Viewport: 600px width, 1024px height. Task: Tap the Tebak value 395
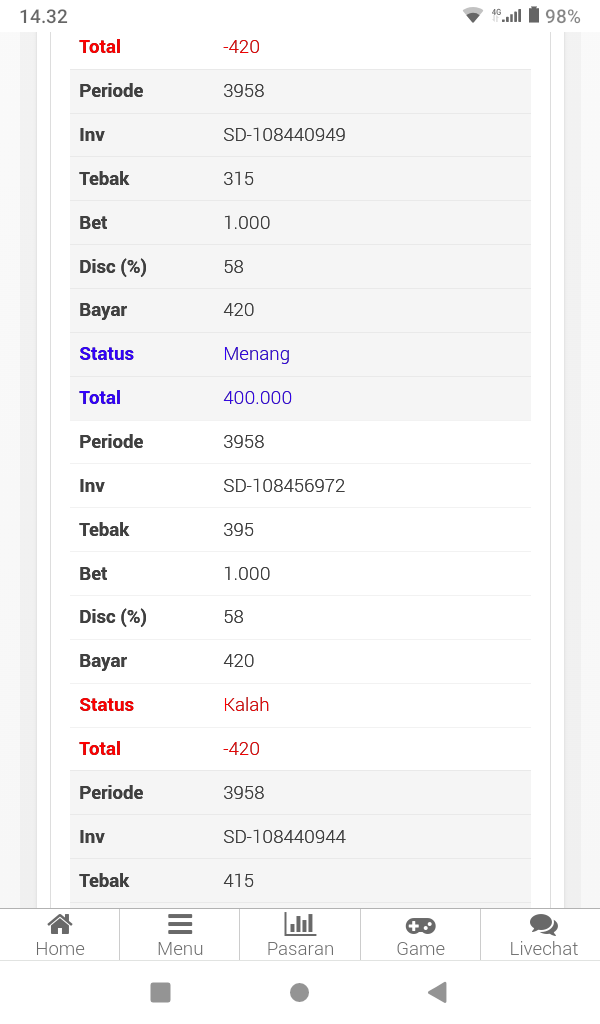point(238,530)
